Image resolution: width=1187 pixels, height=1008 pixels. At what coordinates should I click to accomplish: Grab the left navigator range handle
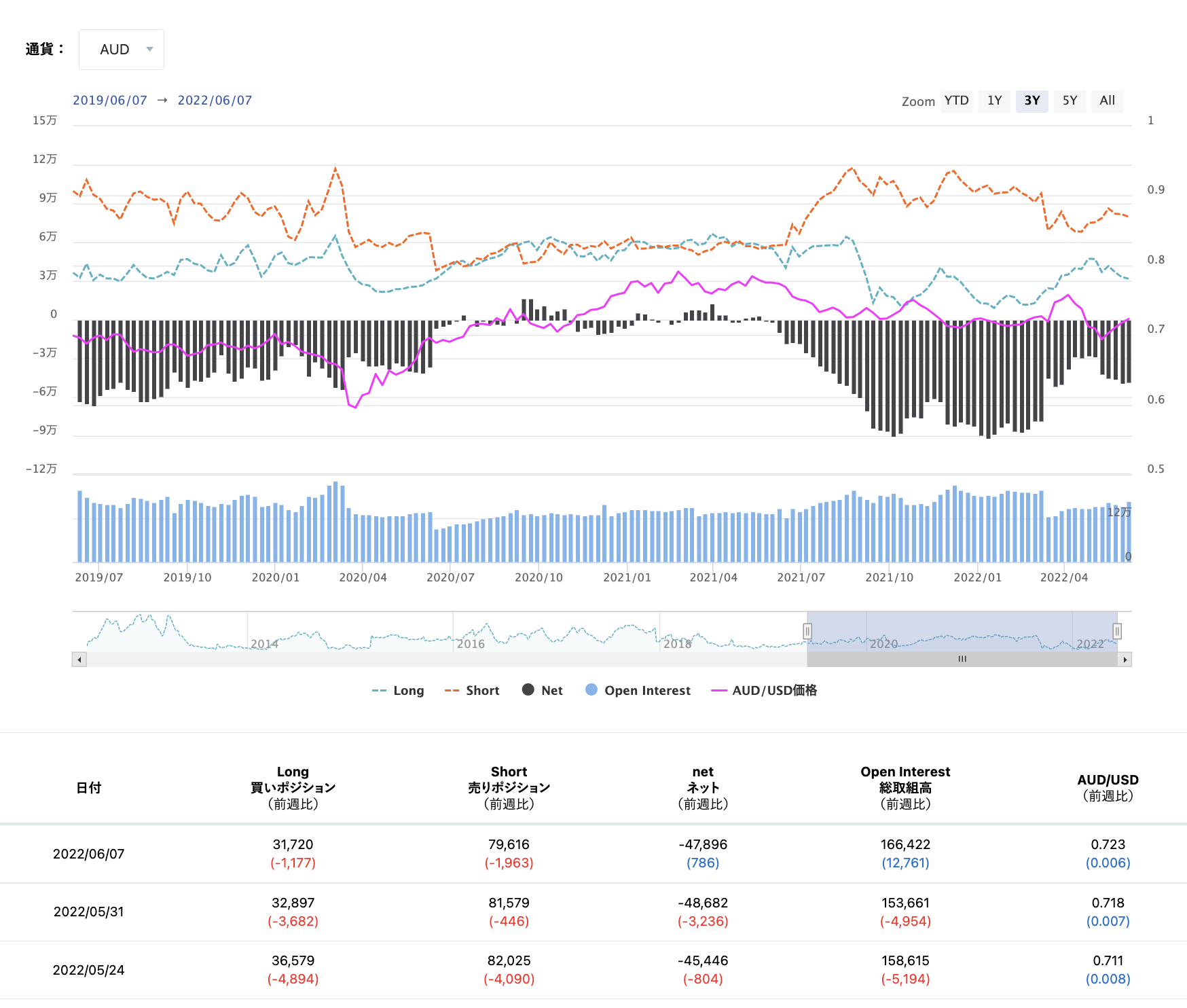(807, 632)
